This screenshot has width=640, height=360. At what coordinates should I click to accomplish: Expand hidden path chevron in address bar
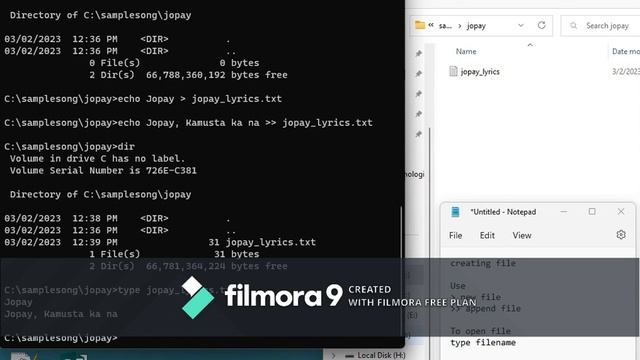click(431, 25)
